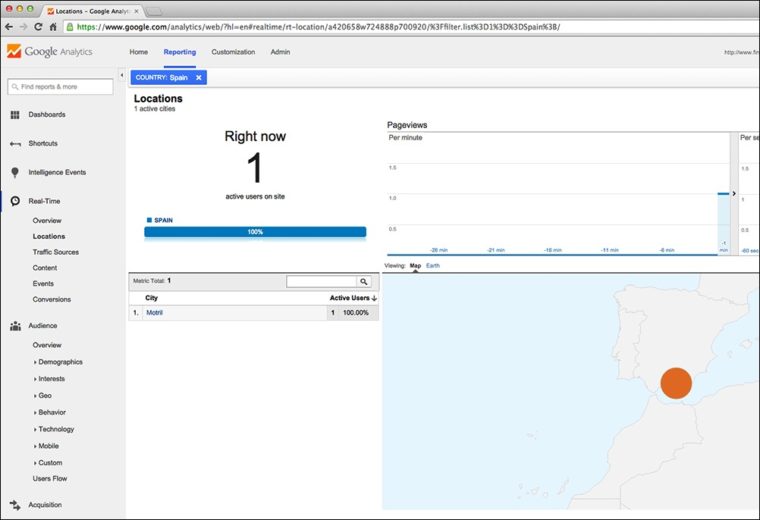760x520 pixels.
Task: Click the browser address bar
Action: click(x=412, y=27)
